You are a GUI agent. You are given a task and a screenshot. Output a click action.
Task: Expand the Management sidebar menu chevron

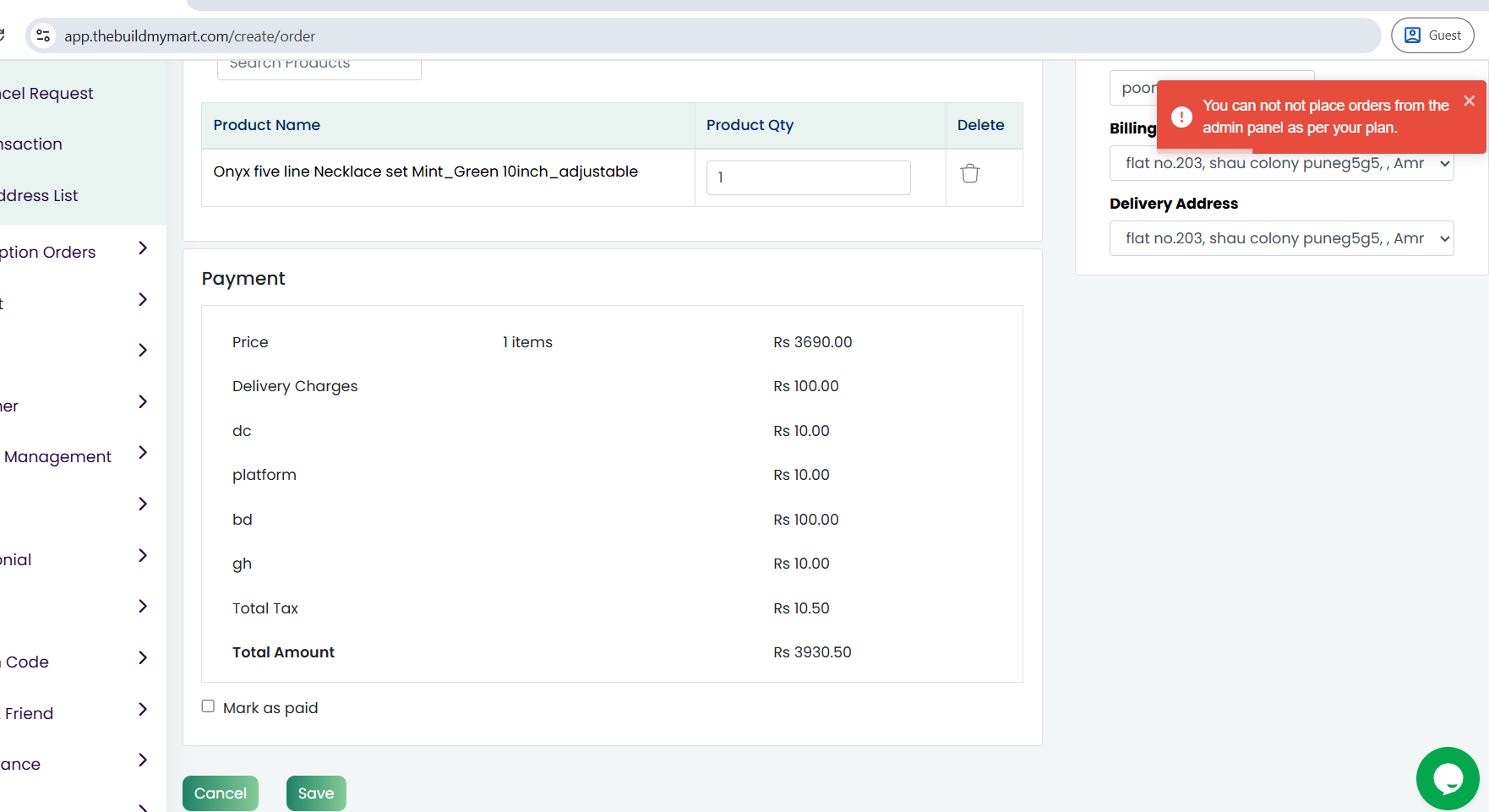click(x=143, y=453)
